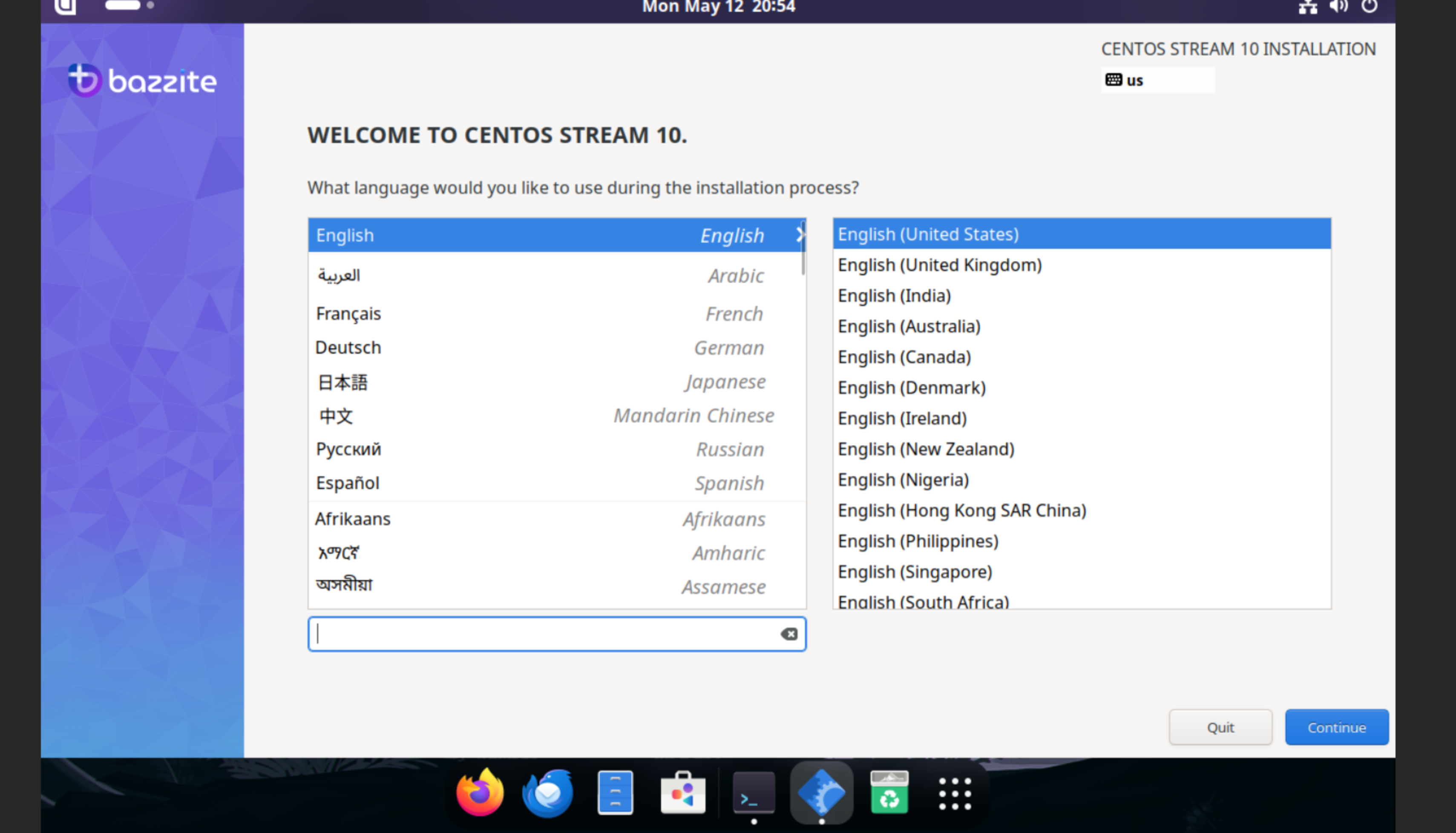This screenshot has height=833, width=1456.
Task: Open the clock calendar menu
Action: [719, 7]
